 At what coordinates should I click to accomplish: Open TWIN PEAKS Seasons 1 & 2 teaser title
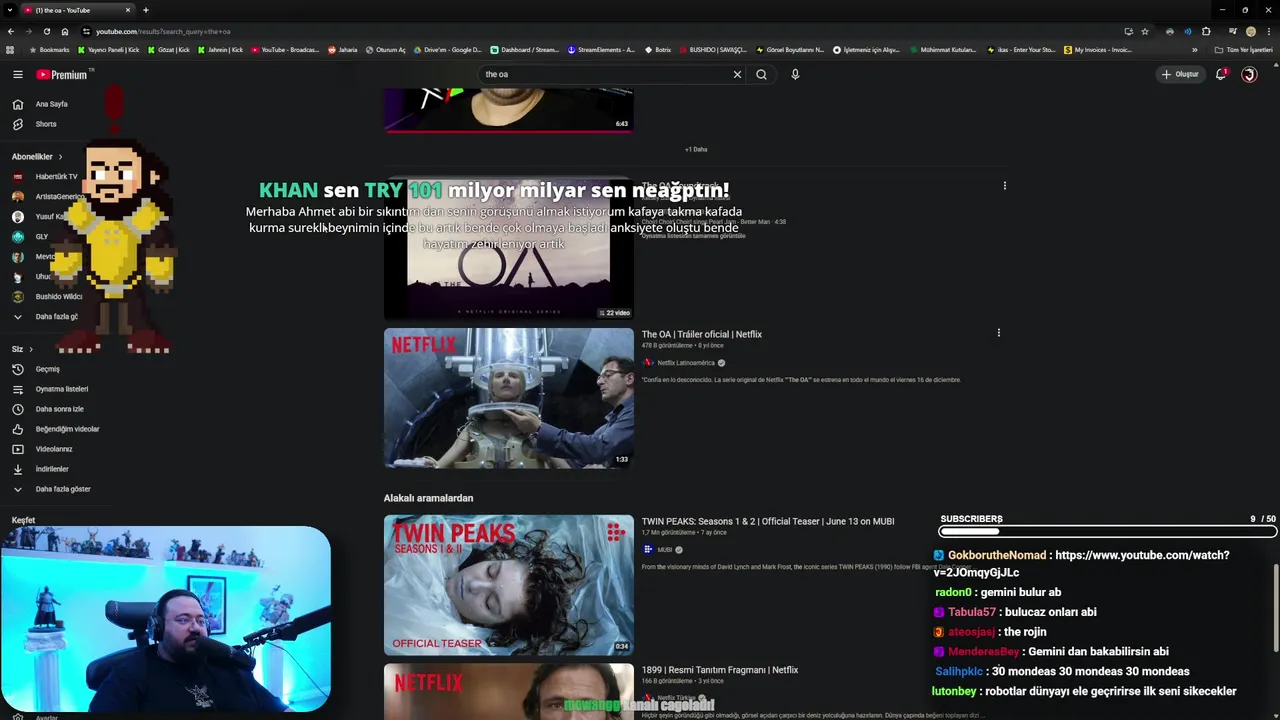click(768, 521)
